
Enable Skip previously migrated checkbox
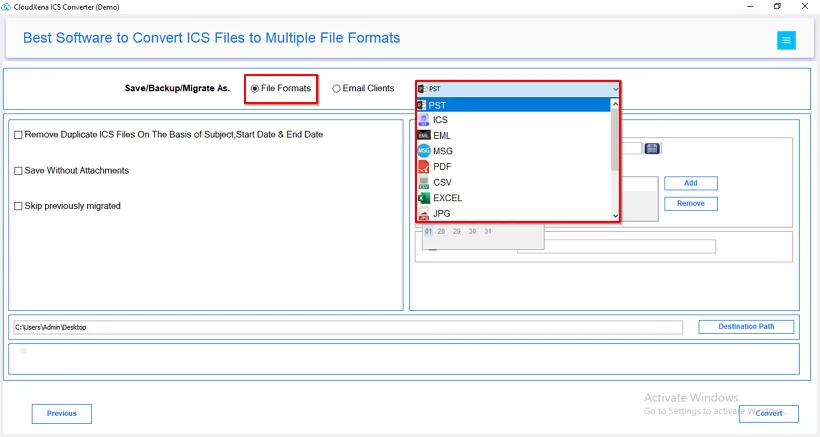(x=18, y=206)
